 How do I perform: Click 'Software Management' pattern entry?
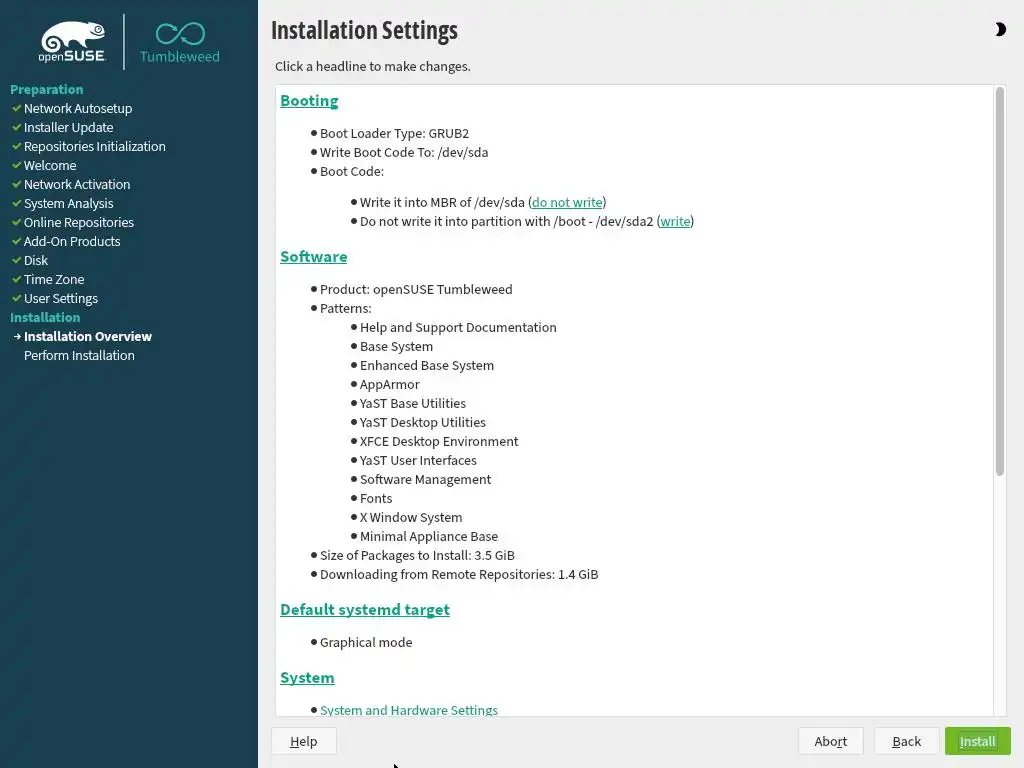(x=425, y=479)
